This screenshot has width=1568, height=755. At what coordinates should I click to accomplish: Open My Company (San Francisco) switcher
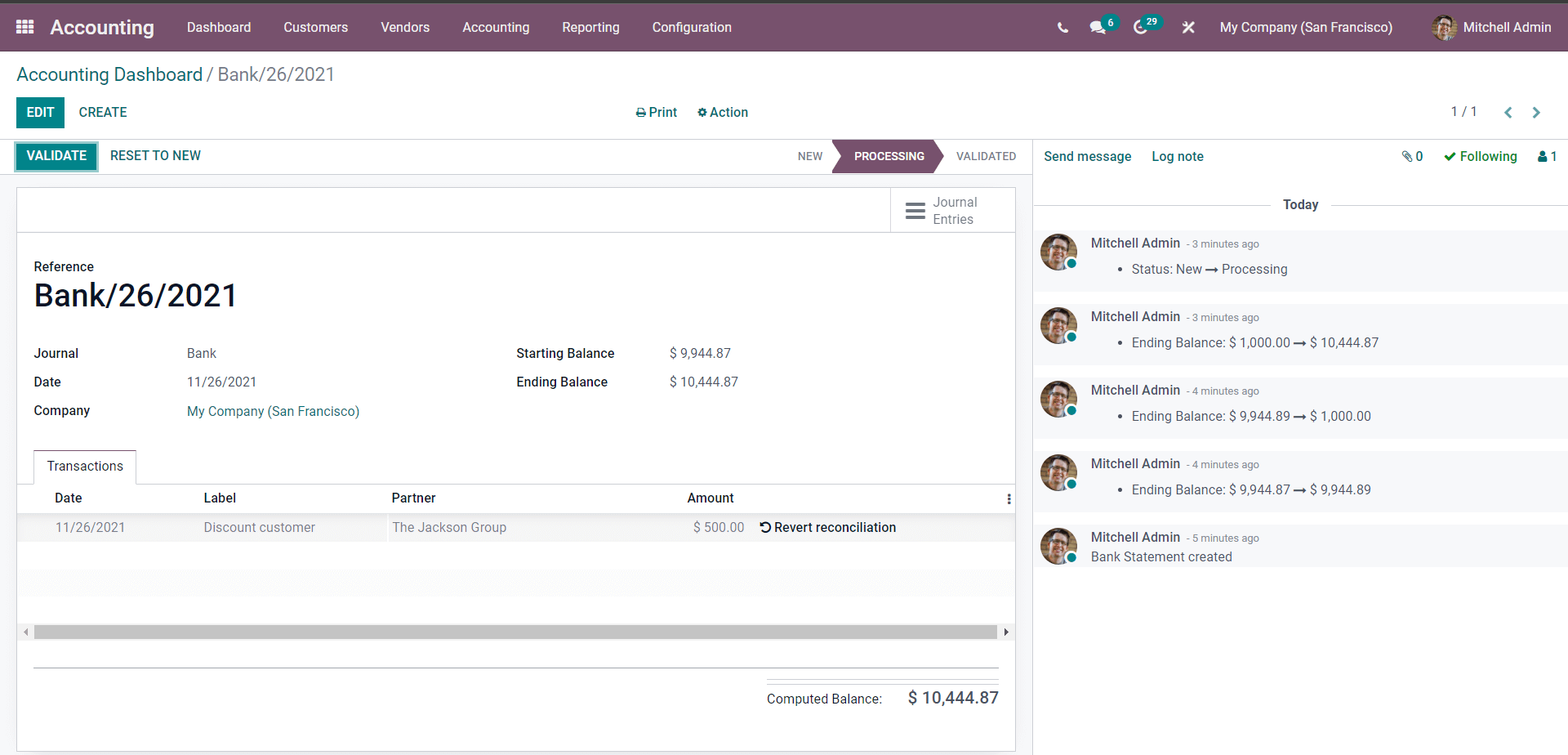tap(1306, 27)
